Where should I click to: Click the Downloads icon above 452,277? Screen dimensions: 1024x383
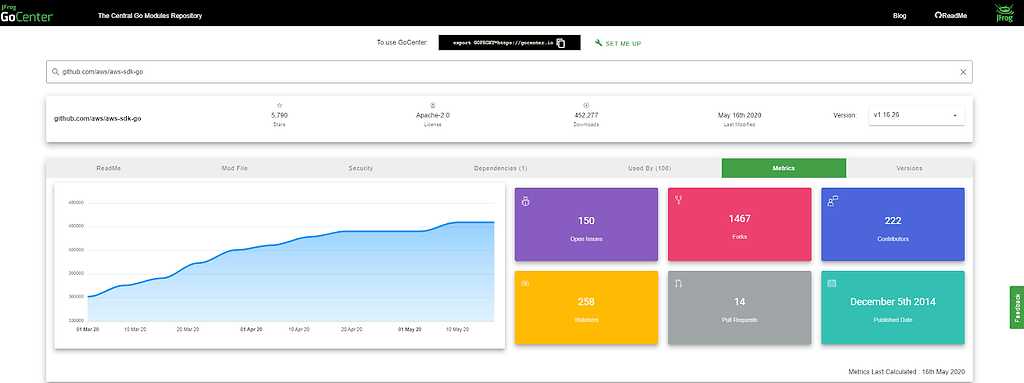586,105
